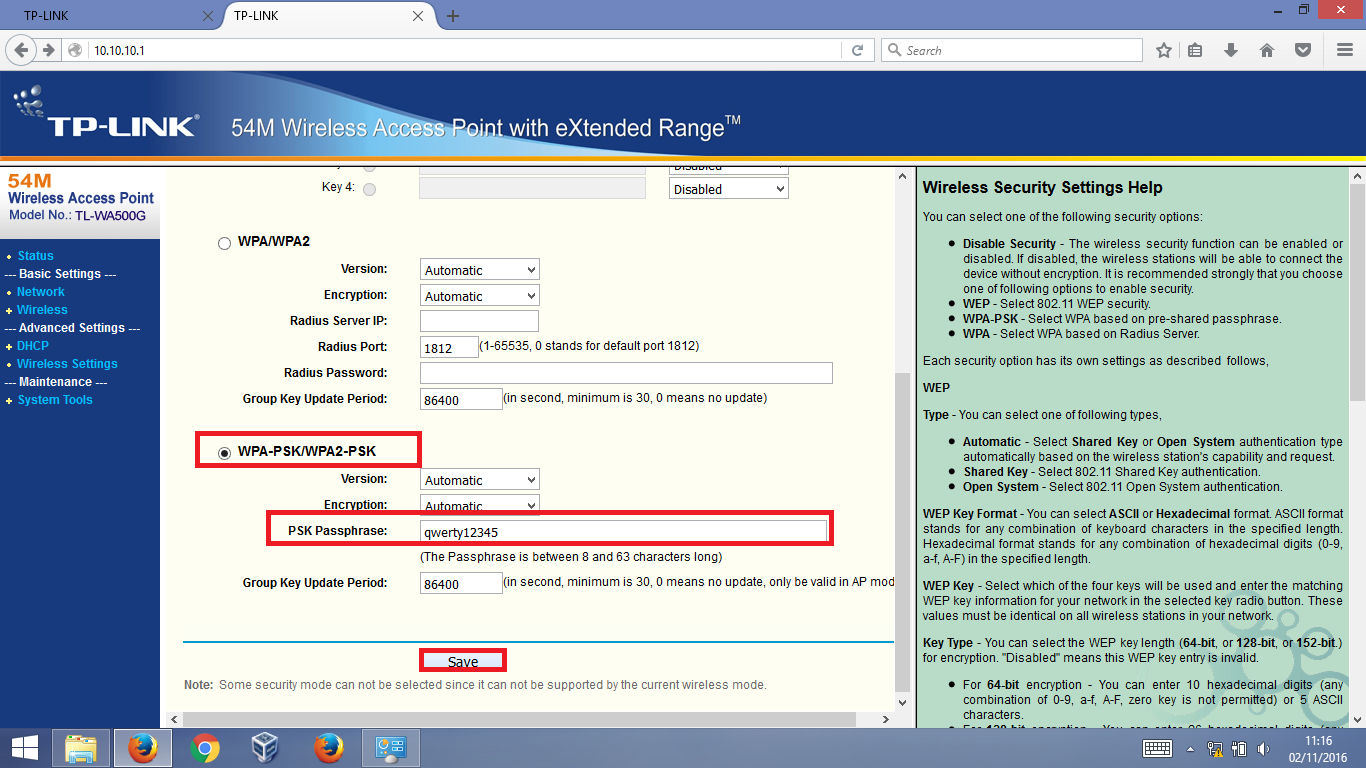Go back using the browser back arrow

pos(22,50)
